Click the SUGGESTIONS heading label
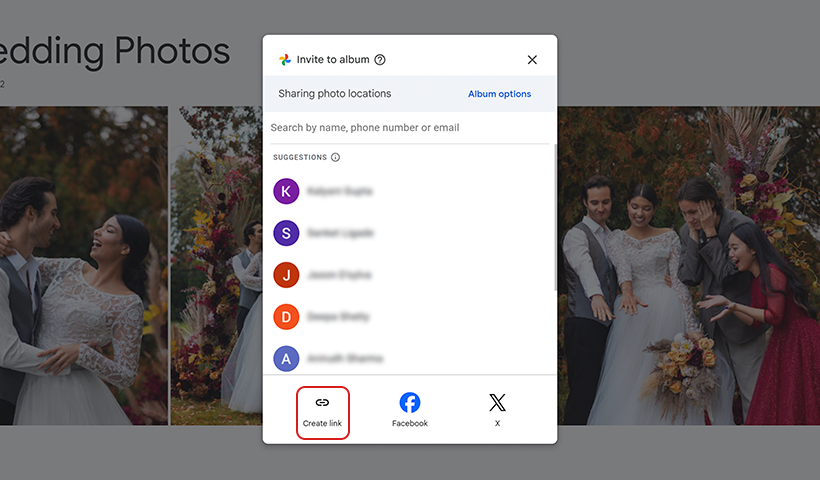Screen dimensions: 820x480 coord(300,157)
